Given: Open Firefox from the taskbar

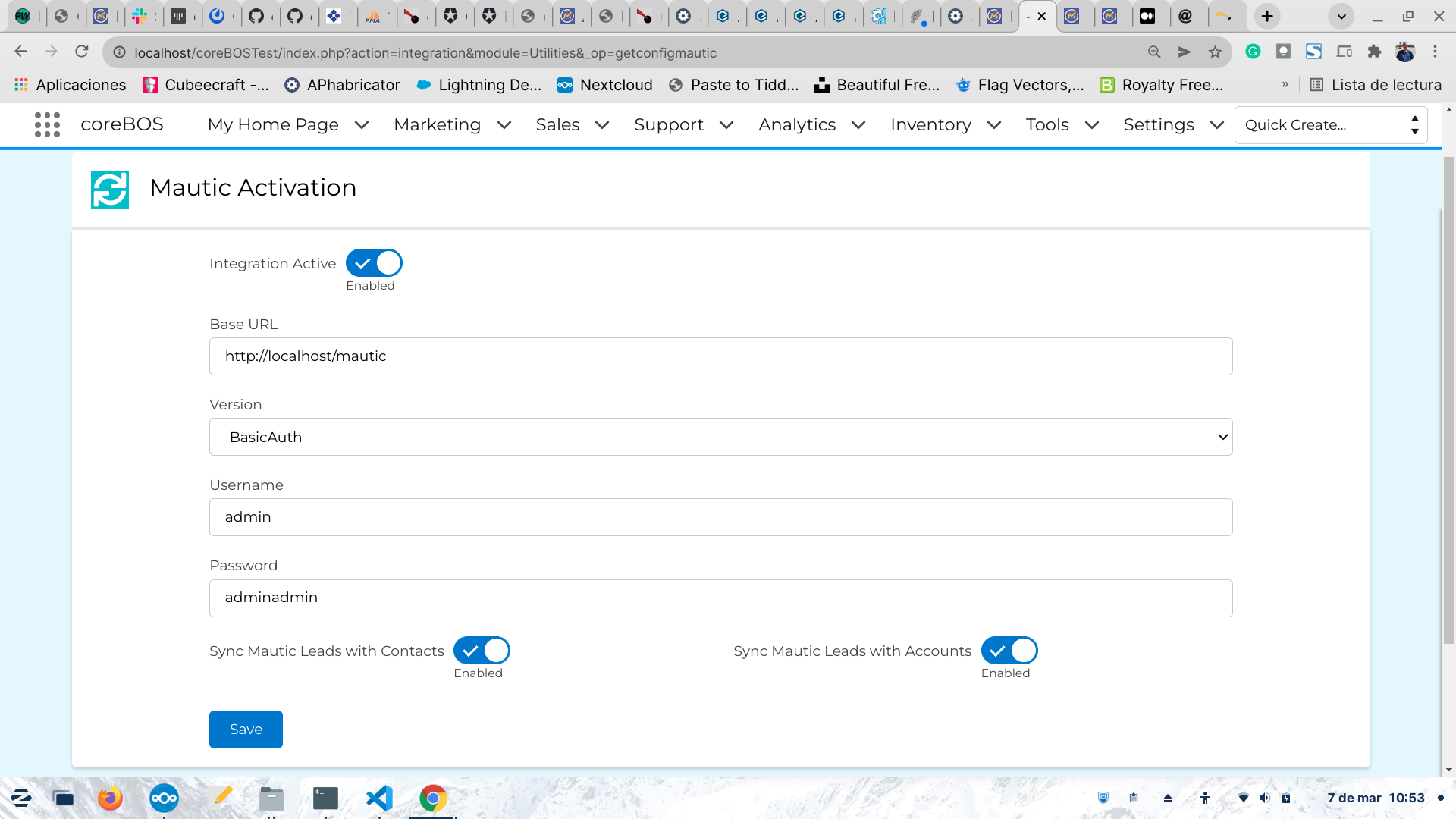Looking at the screenshot, I should point(110,798).
